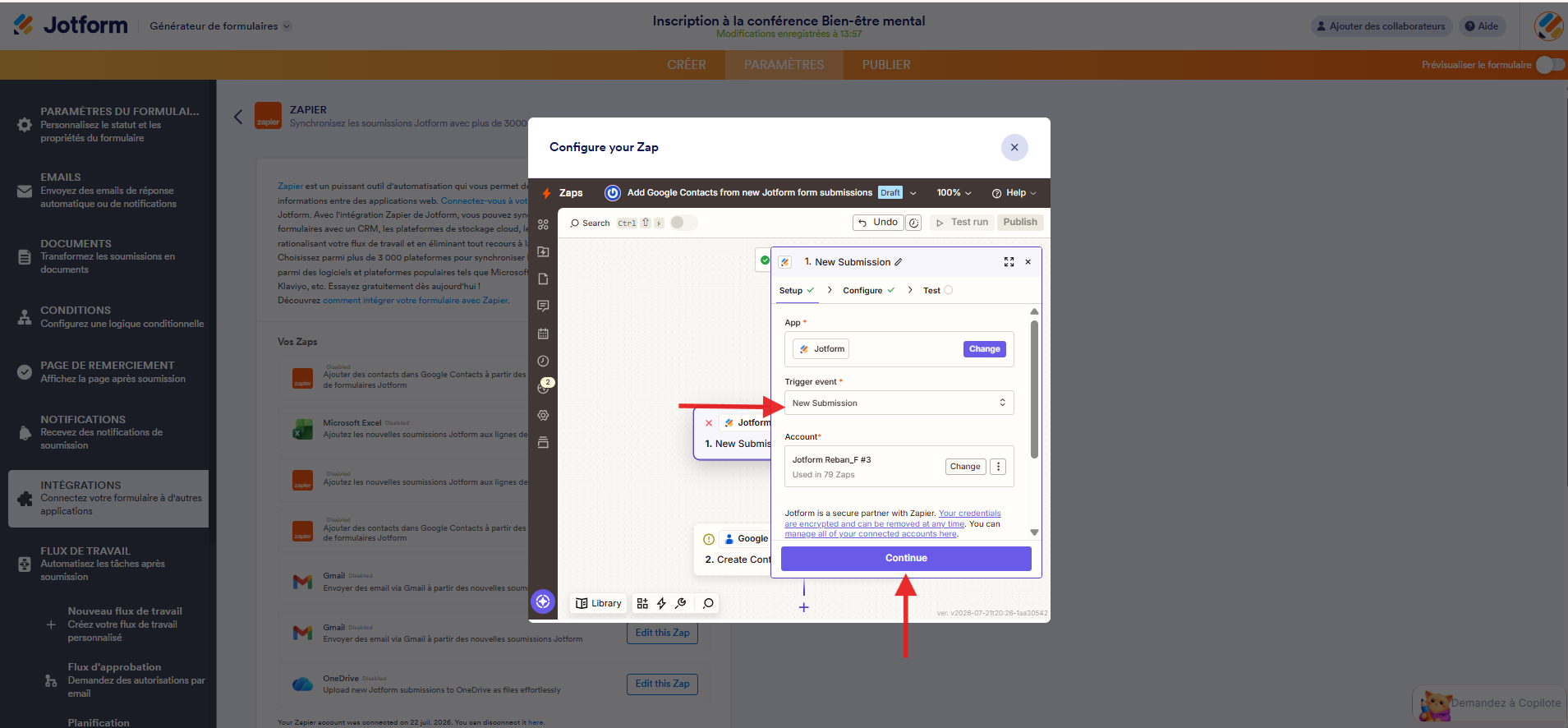Expand the step panel to full screen
Screen dimensions: 1568x728
pos(1009,262)
